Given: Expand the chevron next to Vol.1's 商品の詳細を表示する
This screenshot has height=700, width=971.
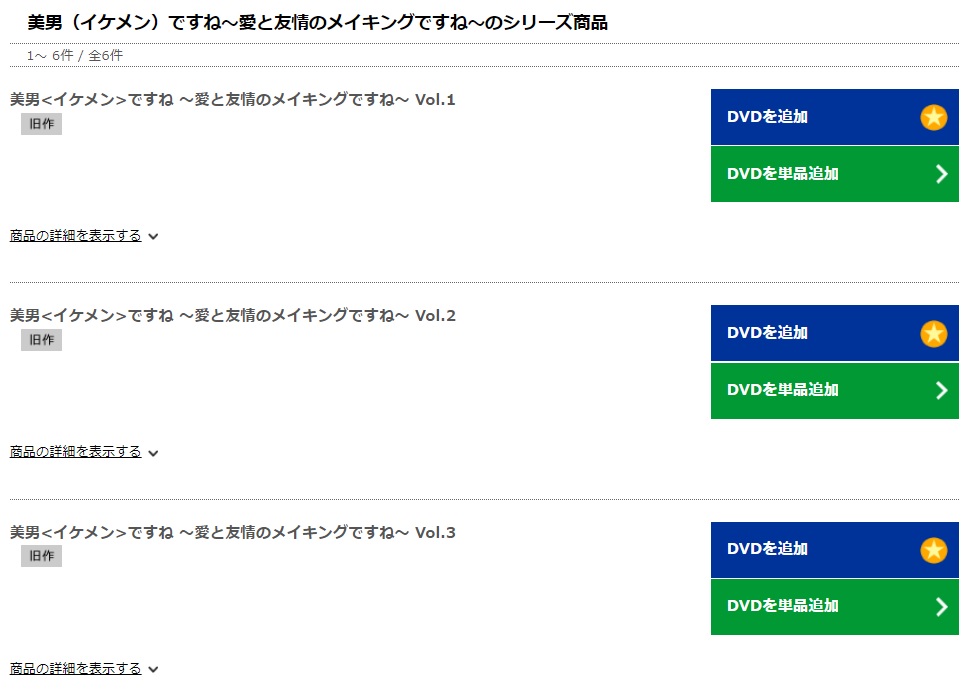Looking at the screenshot, I should (x=153, y=237).
